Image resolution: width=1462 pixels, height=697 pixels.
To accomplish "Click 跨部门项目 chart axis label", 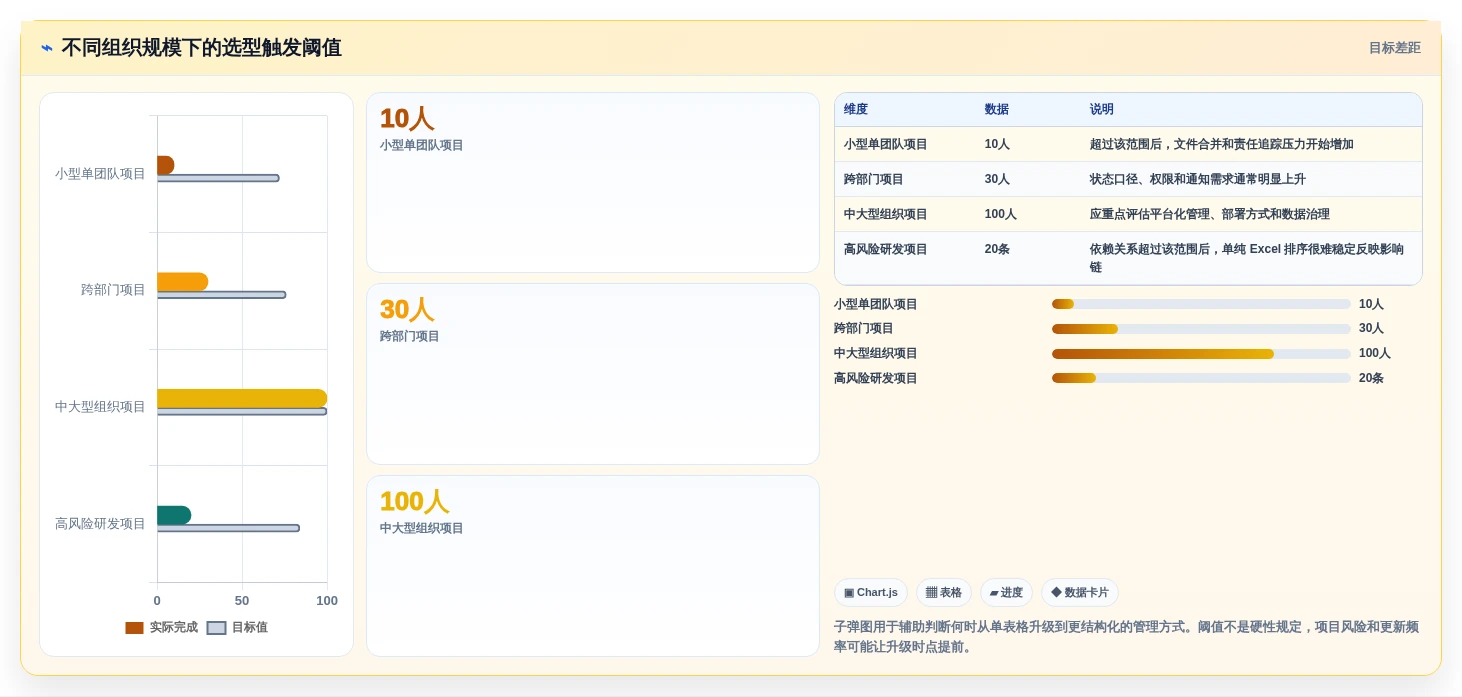I will pyautogui.click(x=113, y=290).
